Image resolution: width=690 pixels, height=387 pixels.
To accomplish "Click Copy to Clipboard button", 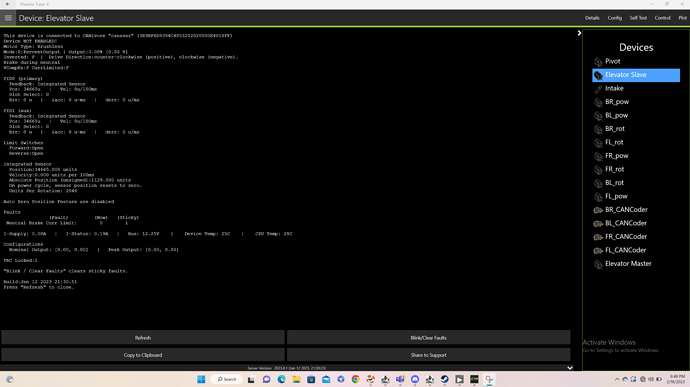I will (x=143, y=355).
